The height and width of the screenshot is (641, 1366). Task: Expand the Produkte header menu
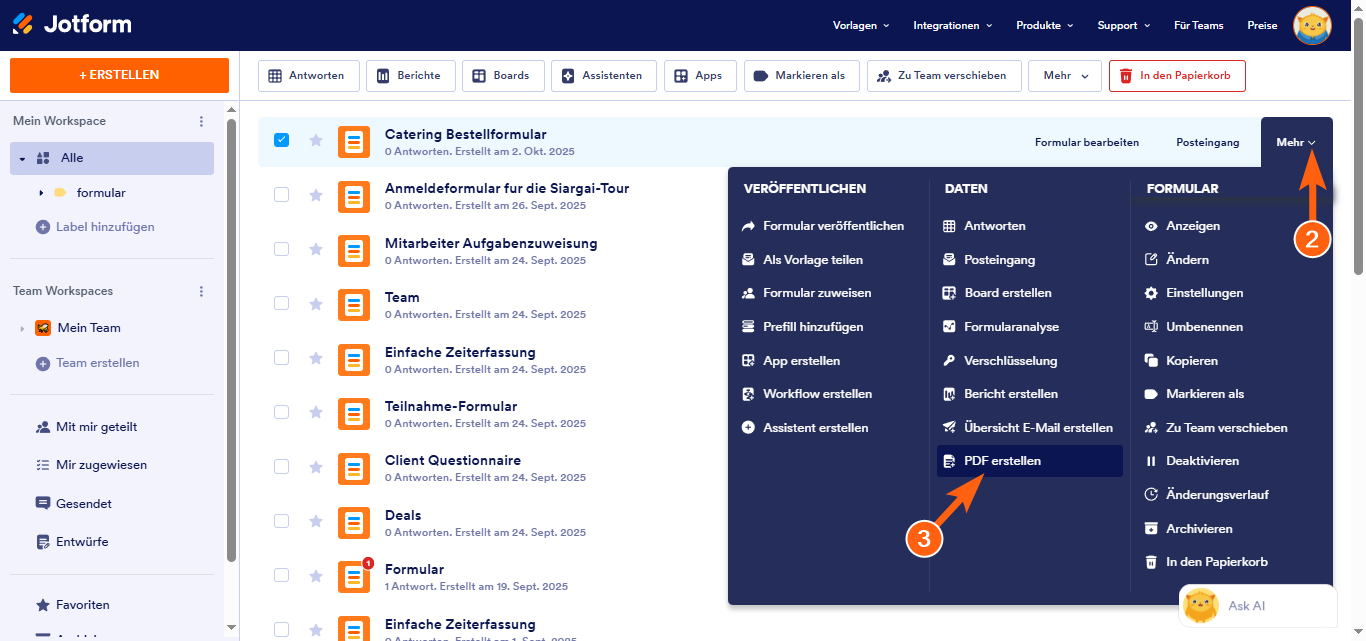click(1045, 25)
